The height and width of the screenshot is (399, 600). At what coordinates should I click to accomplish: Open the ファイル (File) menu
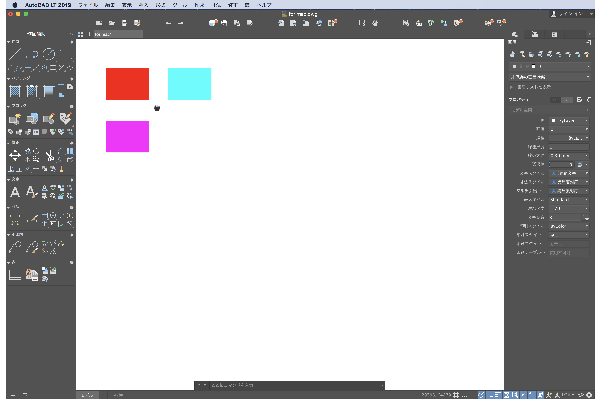click(88, 5)
